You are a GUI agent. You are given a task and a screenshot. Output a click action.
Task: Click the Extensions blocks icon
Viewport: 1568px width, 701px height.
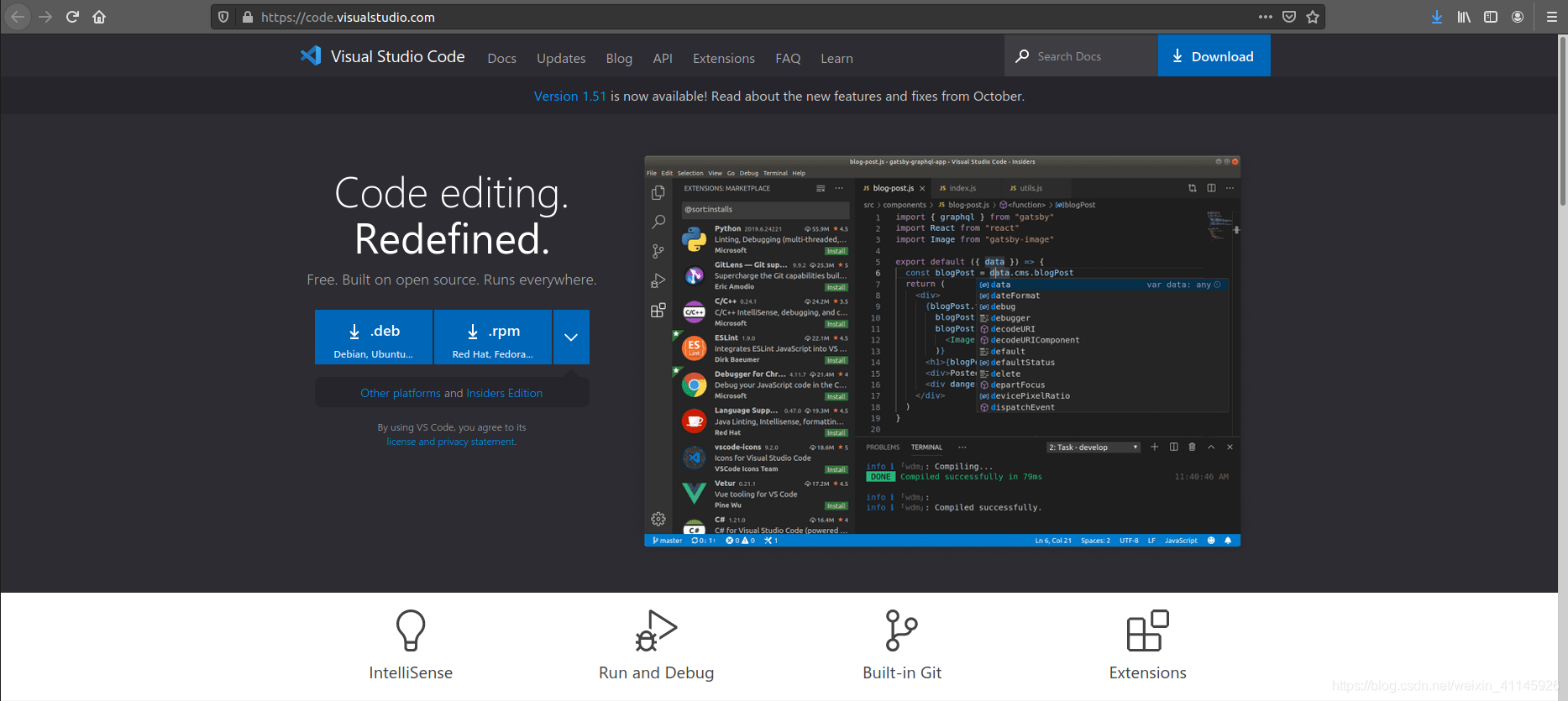pyautogui.click(x=1147, y=630)
